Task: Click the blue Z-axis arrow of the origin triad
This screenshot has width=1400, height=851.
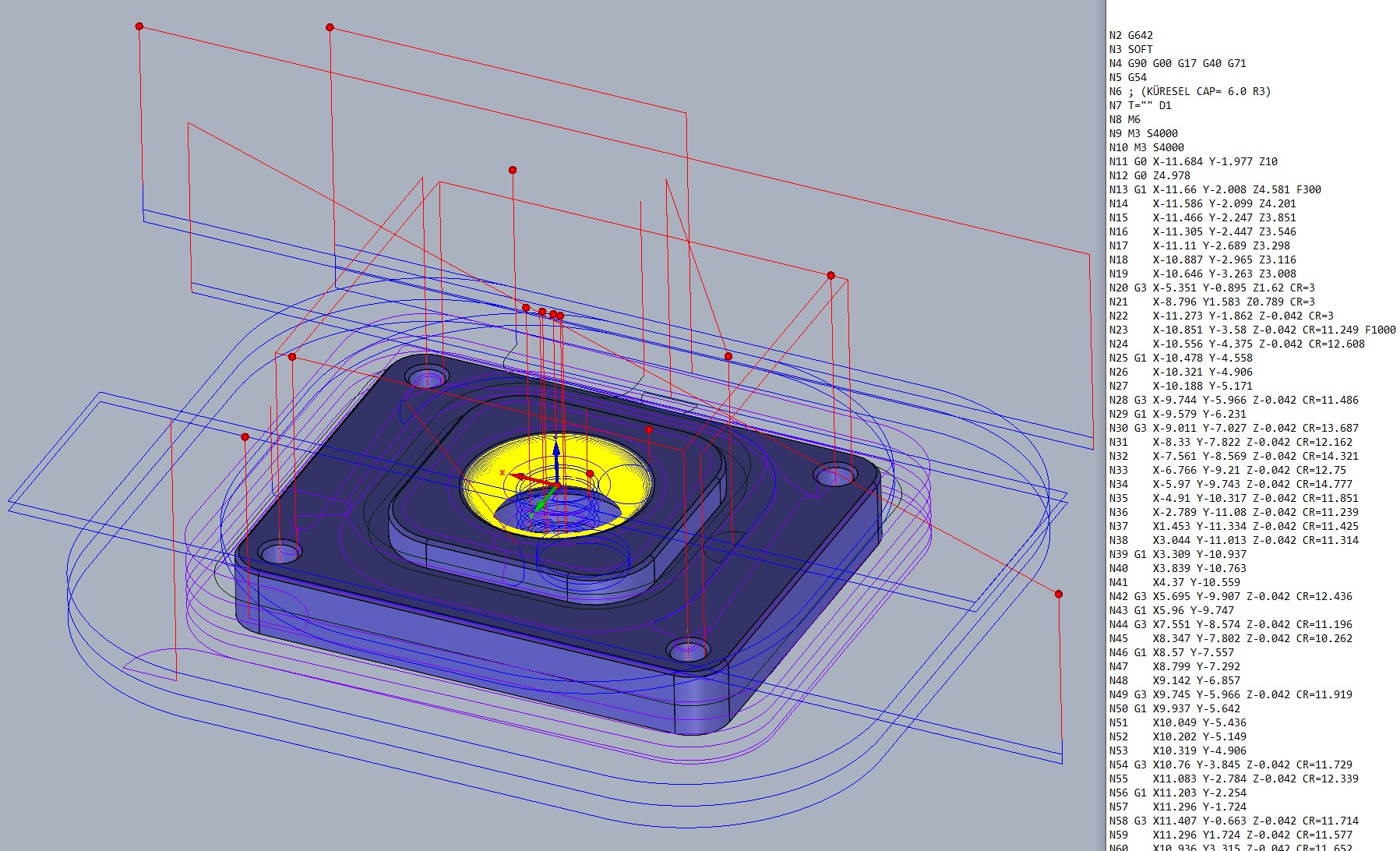Action: pyautogui.click(x=556, y=460)
